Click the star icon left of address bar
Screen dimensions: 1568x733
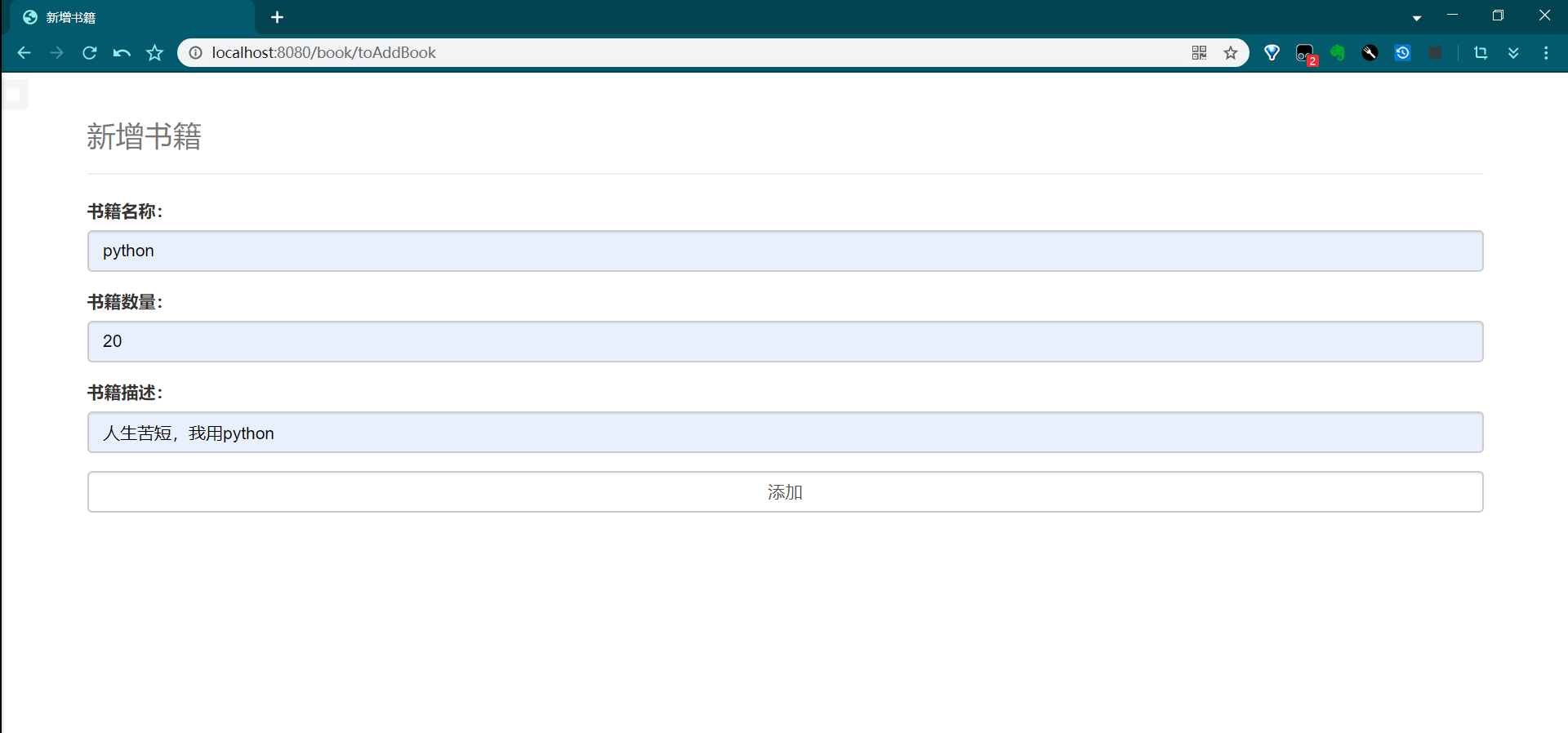coord(154,53)
